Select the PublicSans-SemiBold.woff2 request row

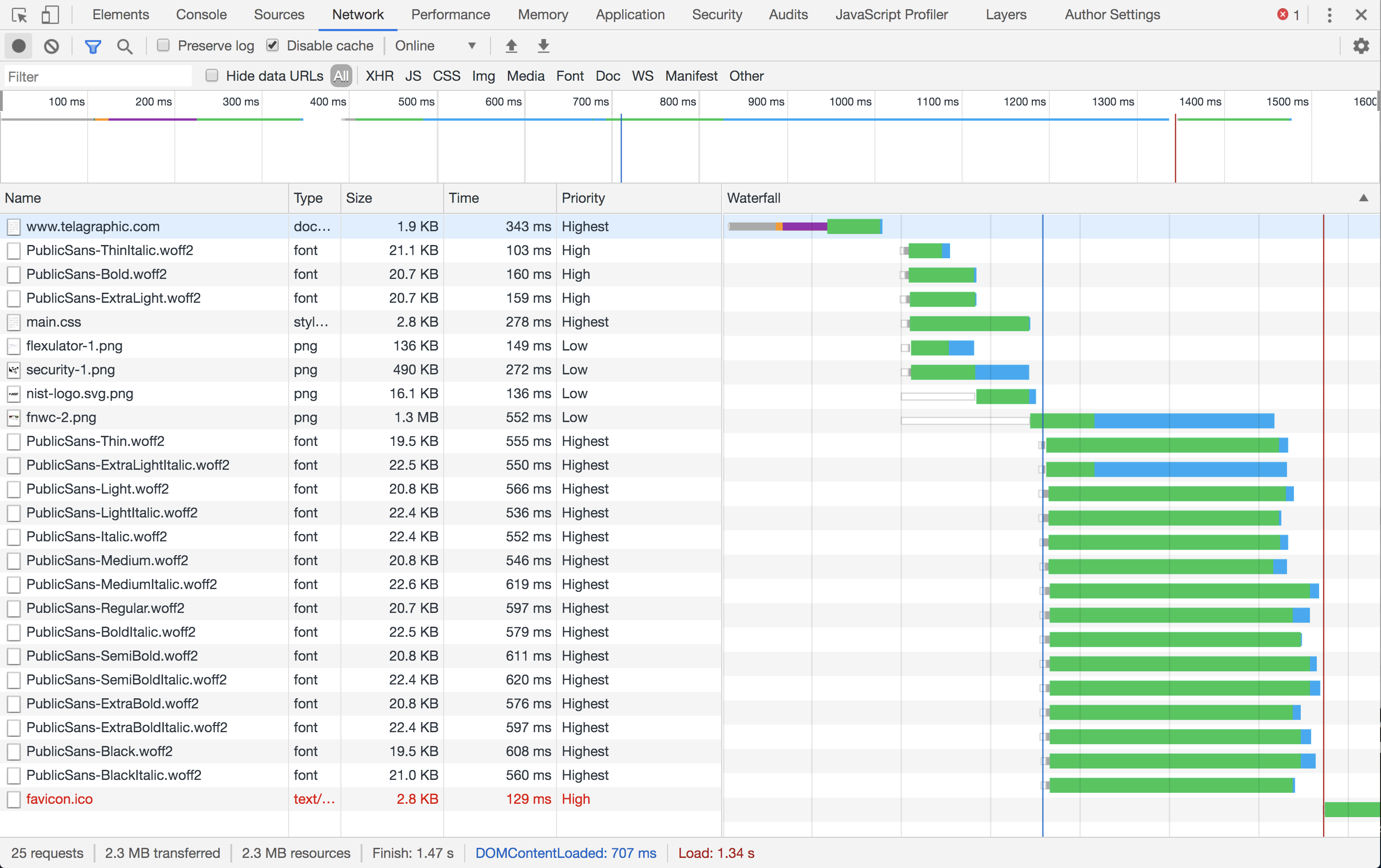click(361, 656)
